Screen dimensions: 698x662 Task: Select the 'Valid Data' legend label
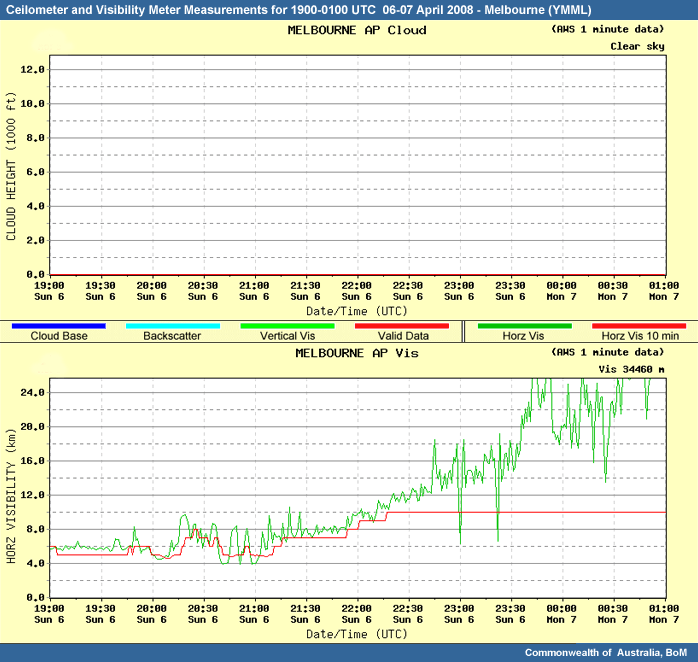tap(403, 336)
